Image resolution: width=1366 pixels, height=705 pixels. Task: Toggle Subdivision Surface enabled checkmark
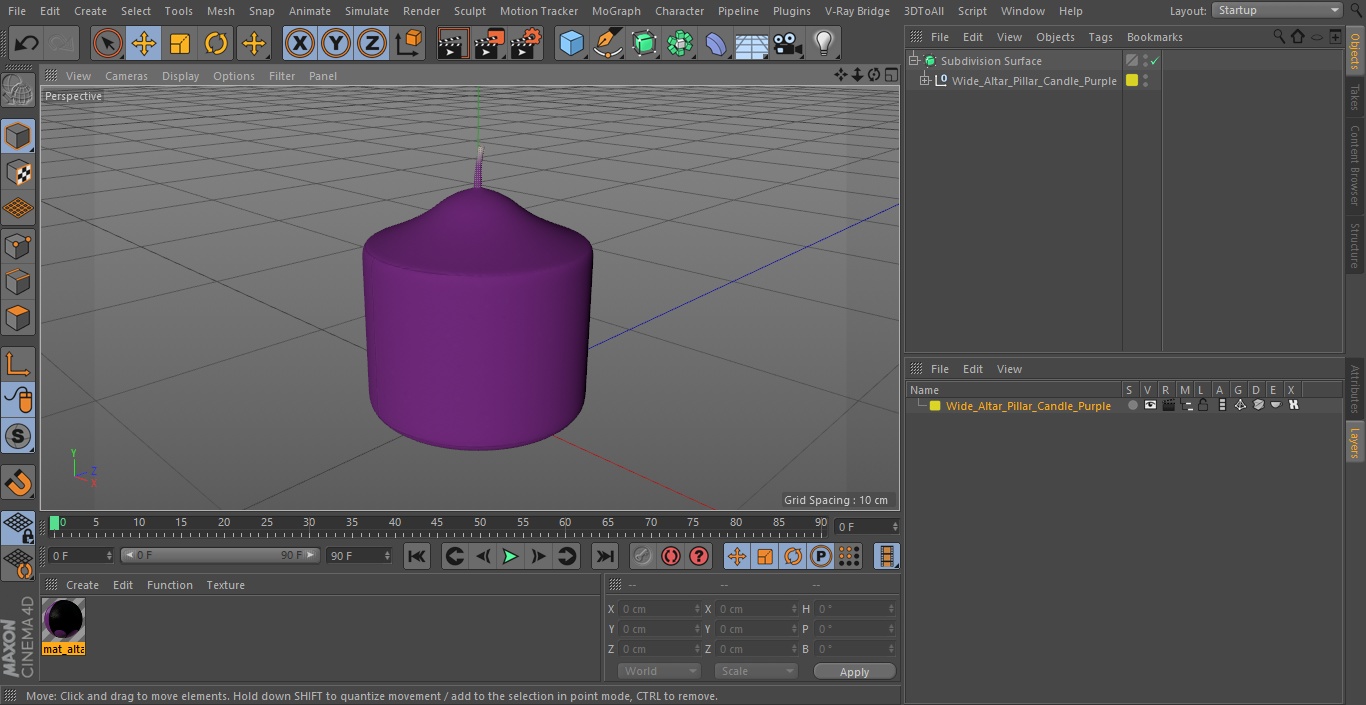click(x=1154, y=61)
